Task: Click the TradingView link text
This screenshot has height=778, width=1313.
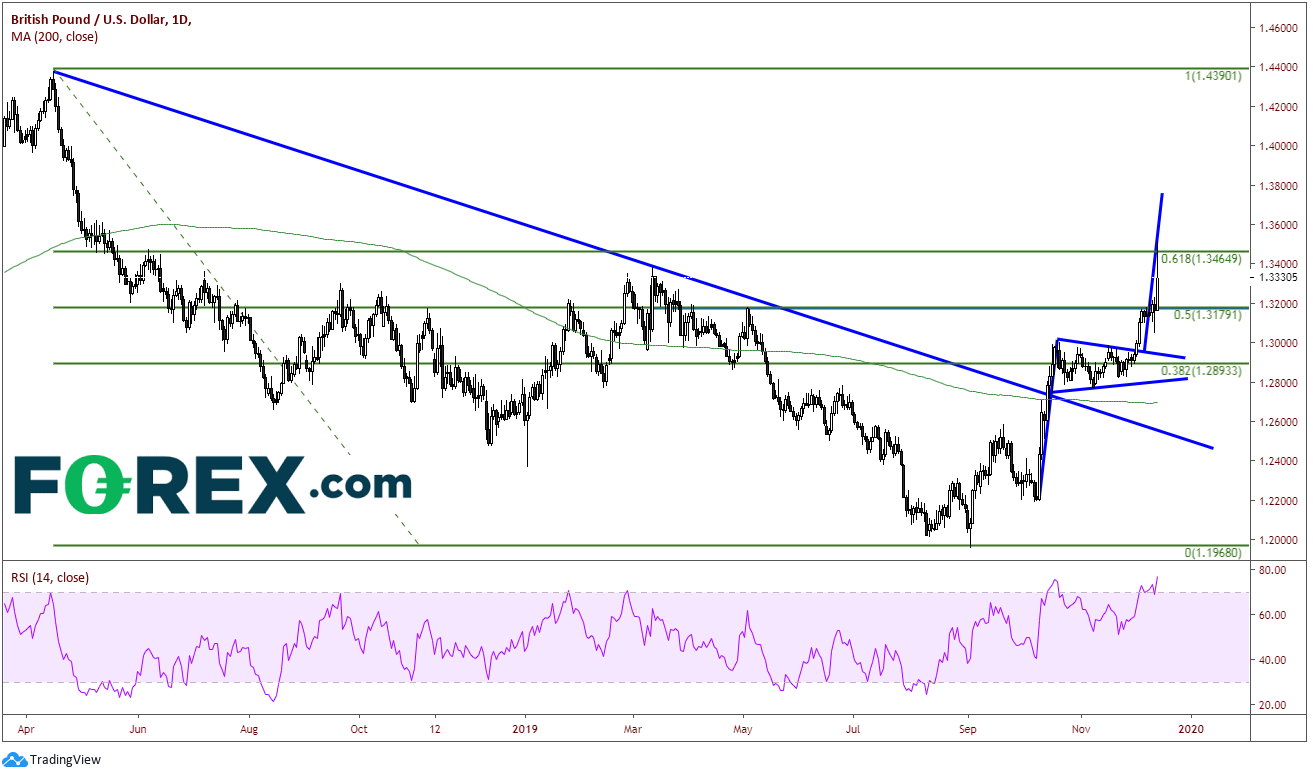Action: point(65,760)
